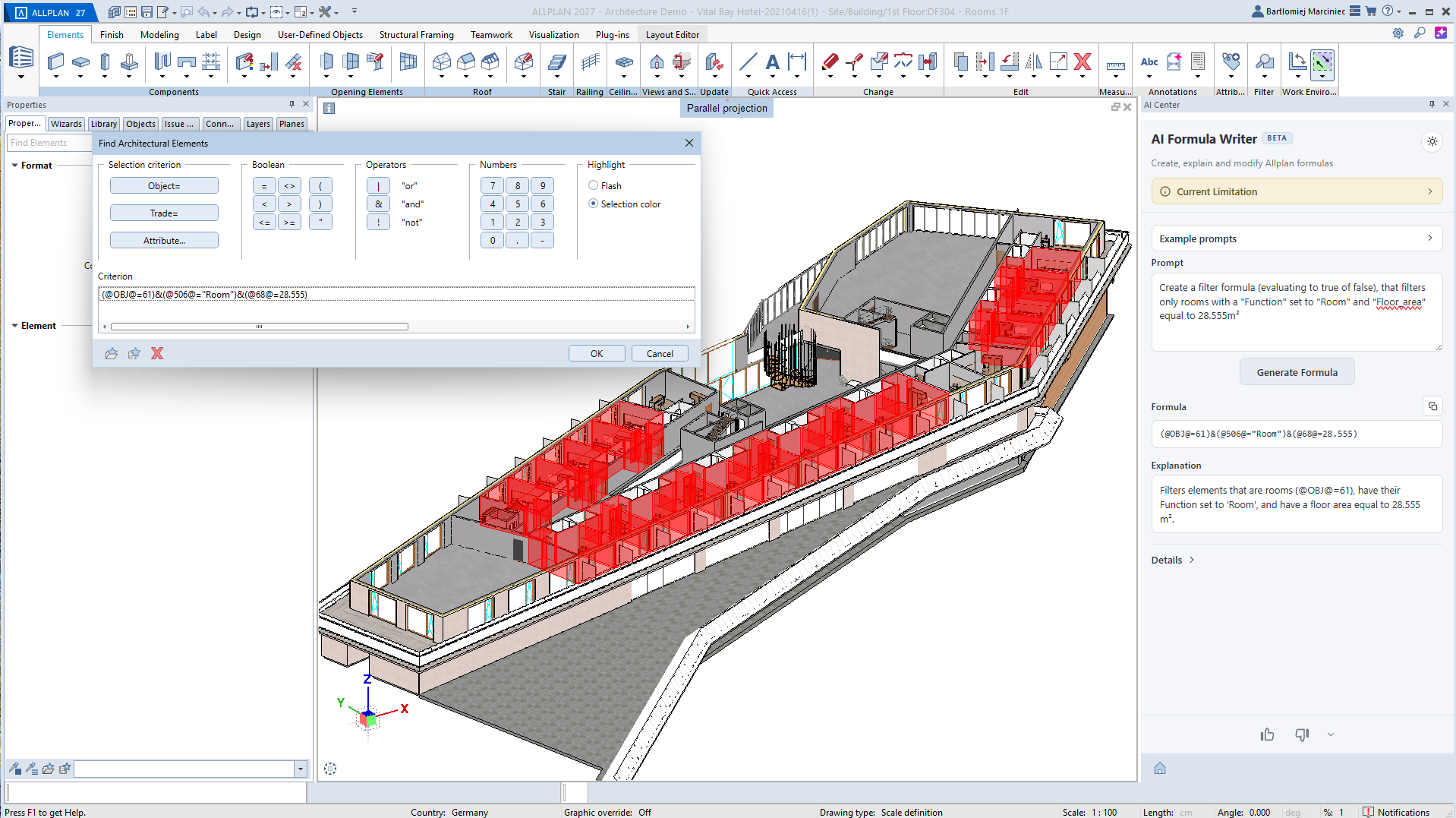Click the thumbs up feedback icon

pyautogui.click(x=1267, y=734)
